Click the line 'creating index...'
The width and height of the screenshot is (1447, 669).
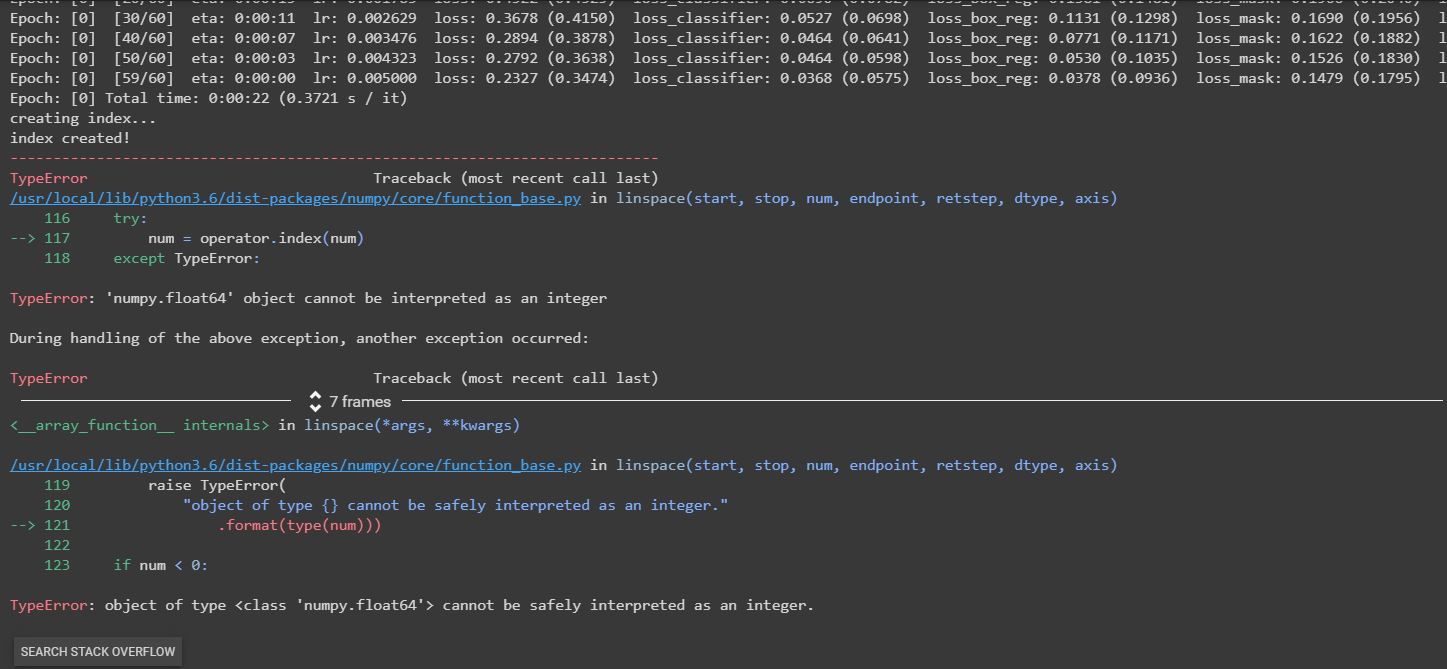tap(83, 118)
